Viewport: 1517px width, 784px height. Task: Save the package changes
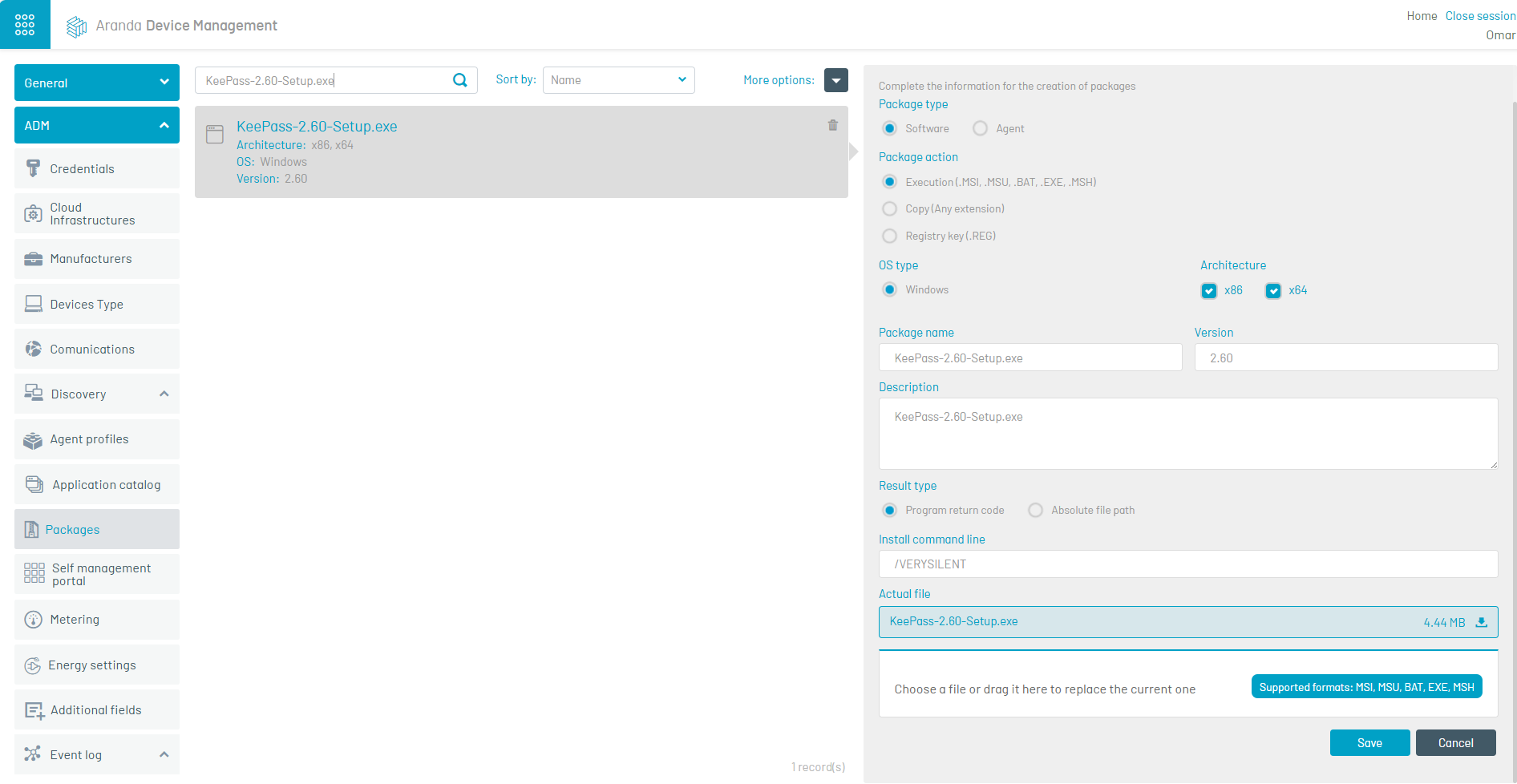(1369, 743)
